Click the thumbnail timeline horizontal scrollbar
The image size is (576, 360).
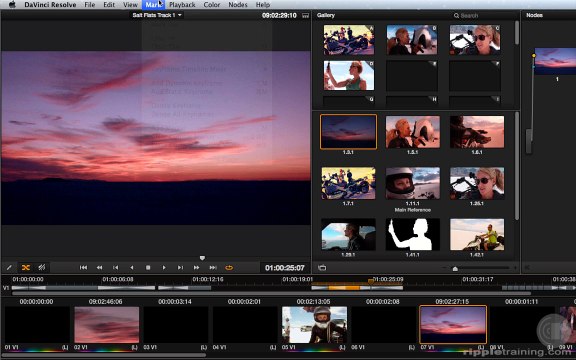click(x=104, y=355)
